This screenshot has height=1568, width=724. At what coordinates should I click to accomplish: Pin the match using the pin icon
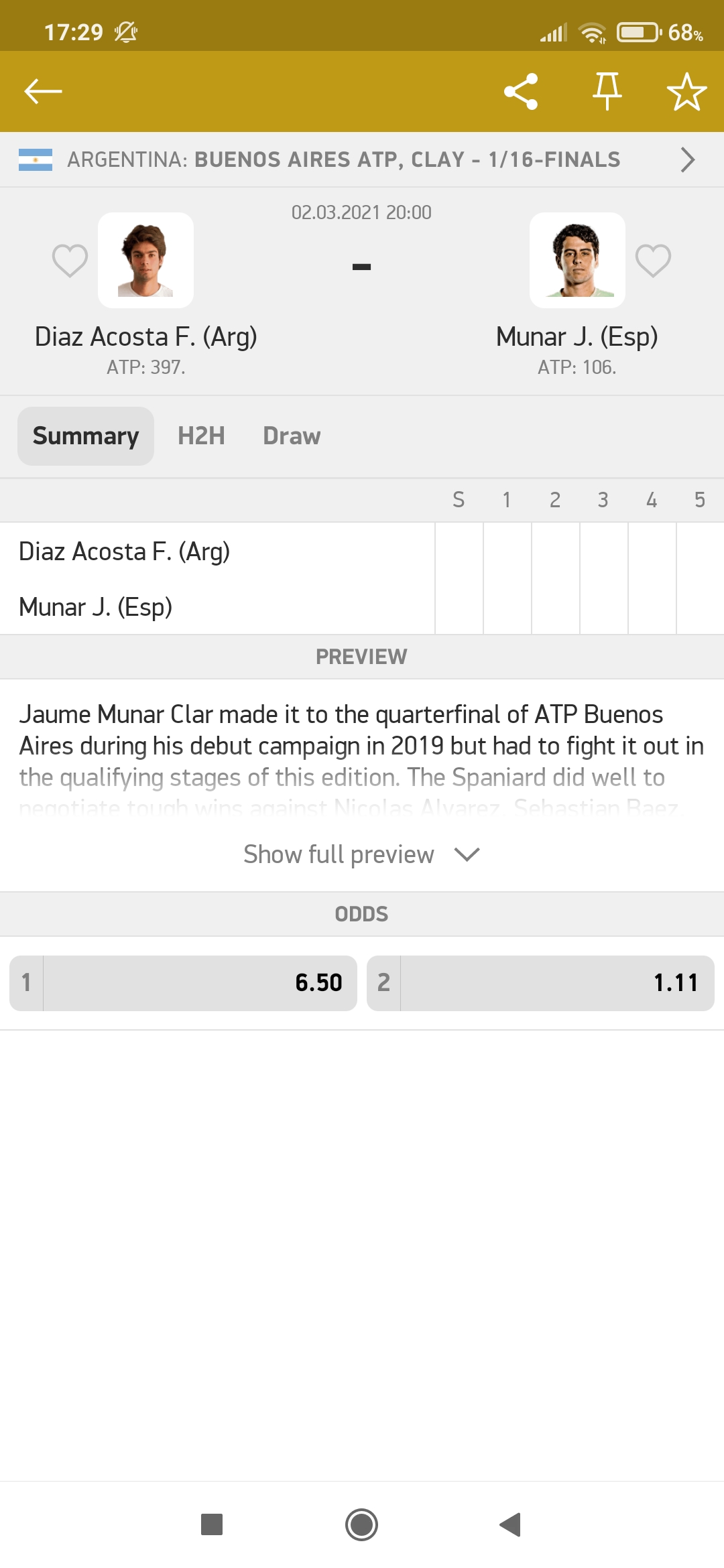pyautogui.click(x=607, y=92)
